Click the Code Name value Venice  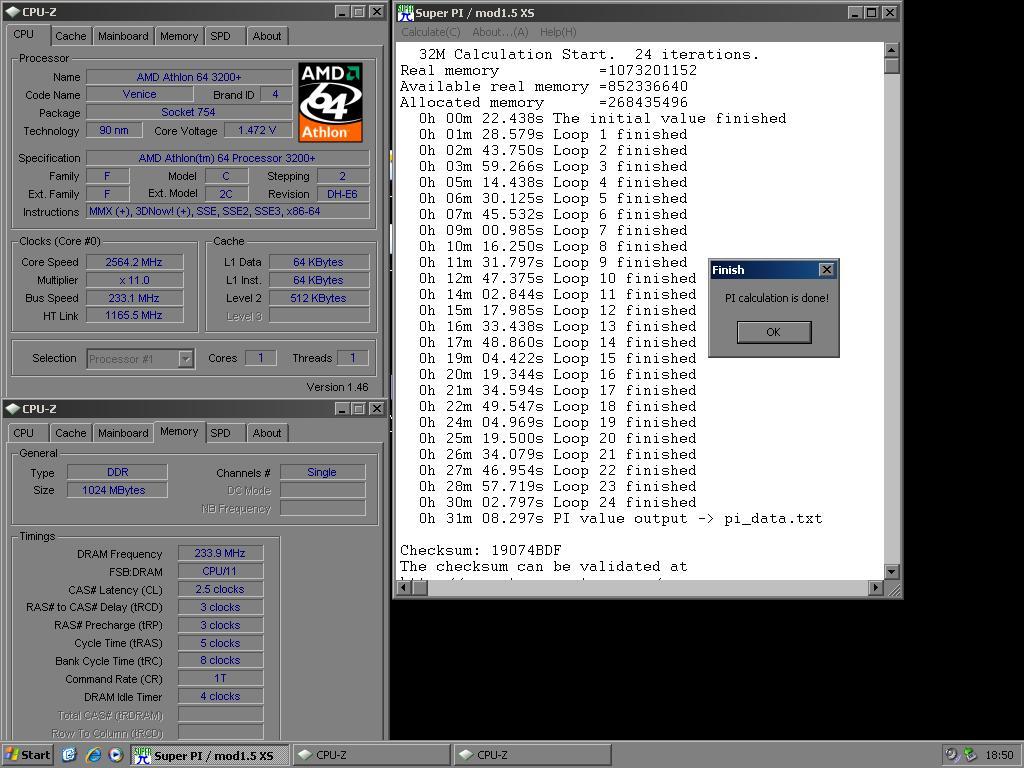click(140, 94)
